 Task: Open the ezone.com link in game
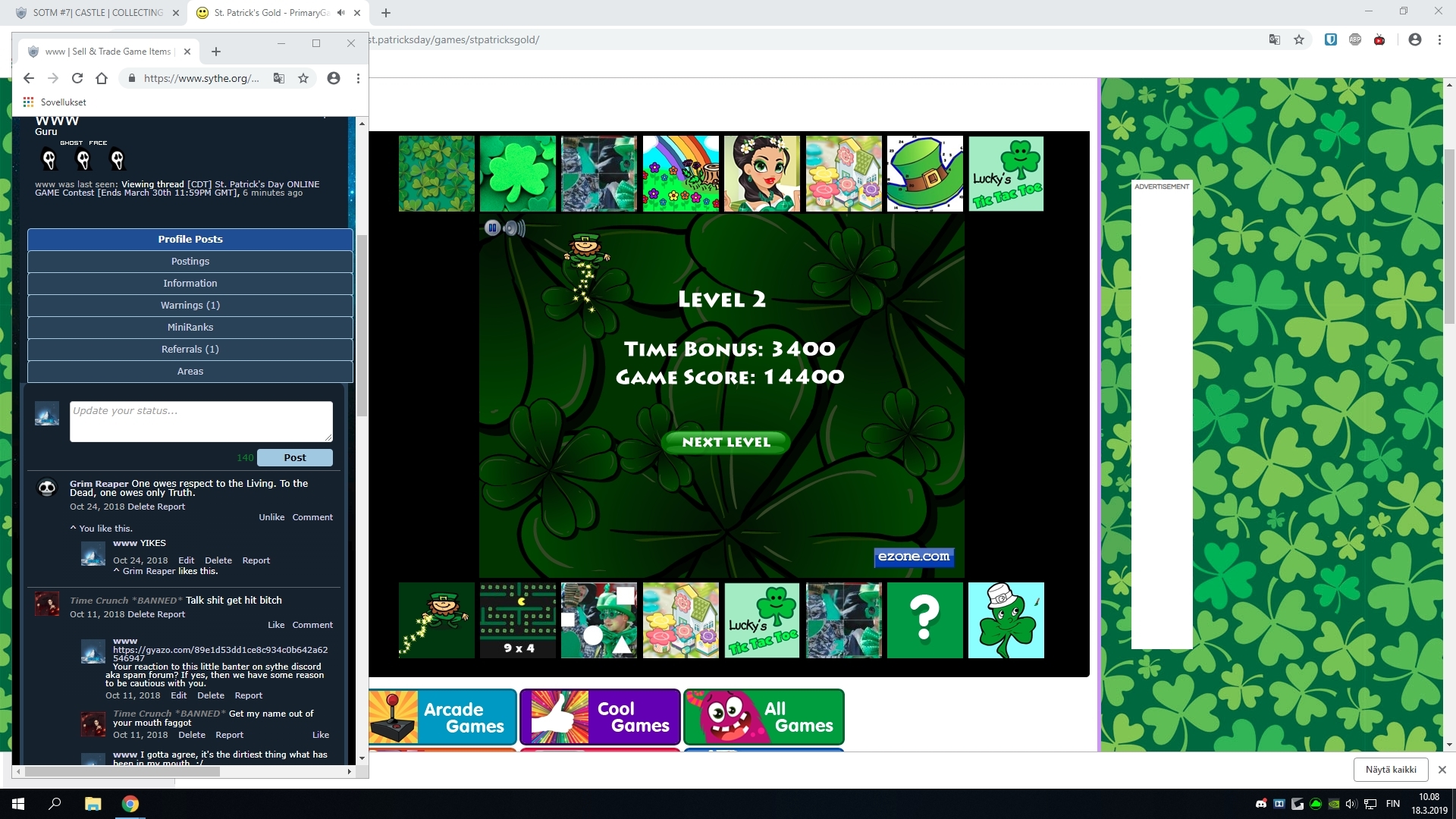[914, 557]
